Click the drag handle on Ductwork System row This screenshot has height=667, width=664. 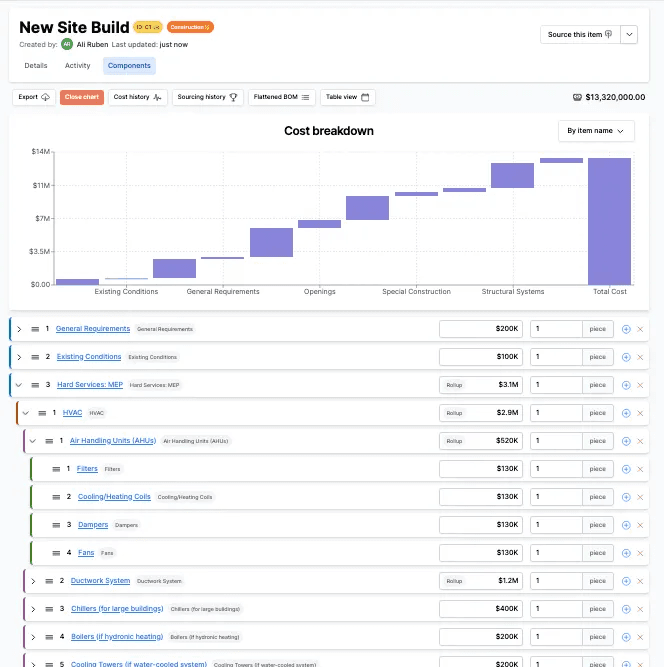coord(49,581)
